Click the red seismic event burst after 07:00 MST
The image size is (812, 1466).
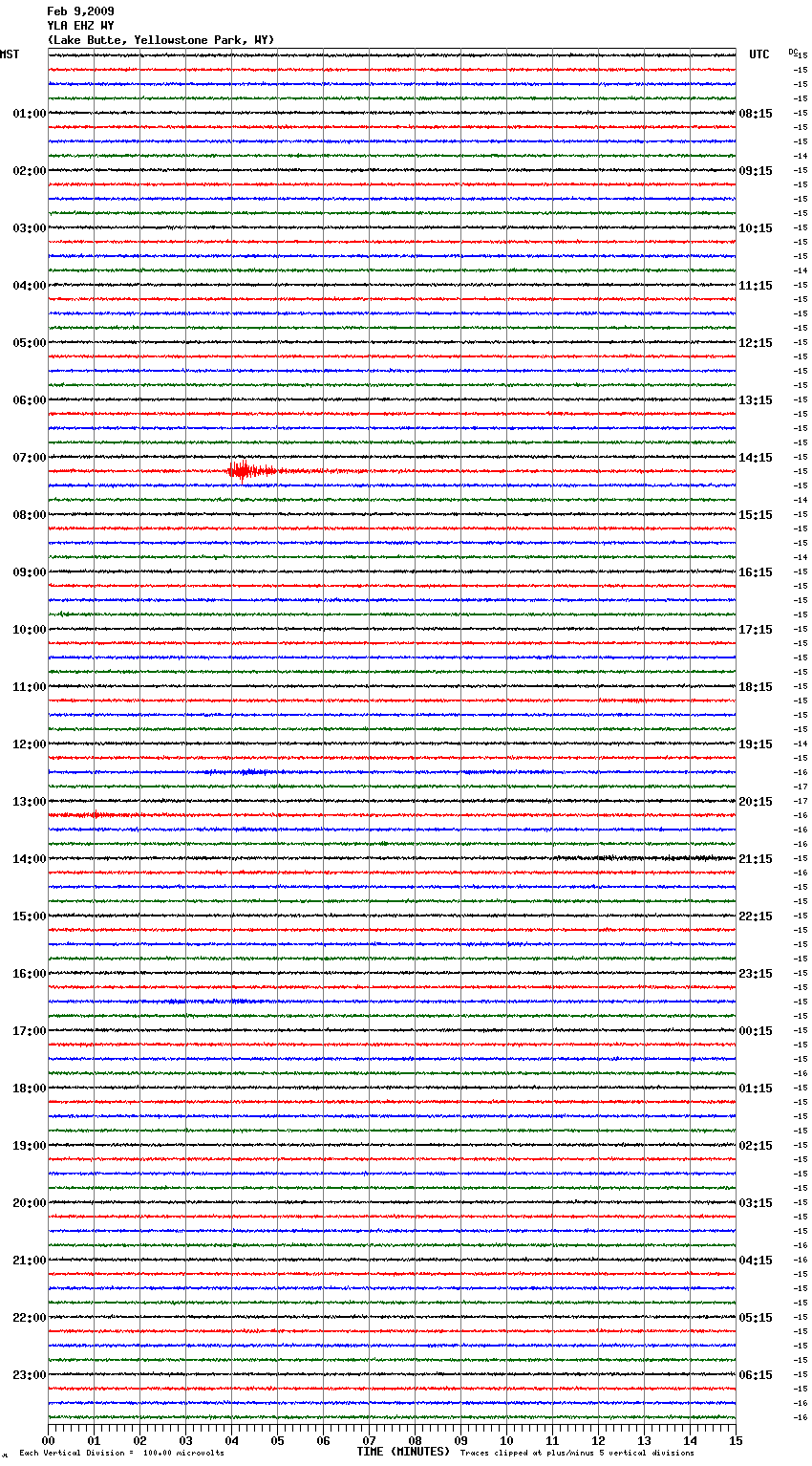[251, 470]
